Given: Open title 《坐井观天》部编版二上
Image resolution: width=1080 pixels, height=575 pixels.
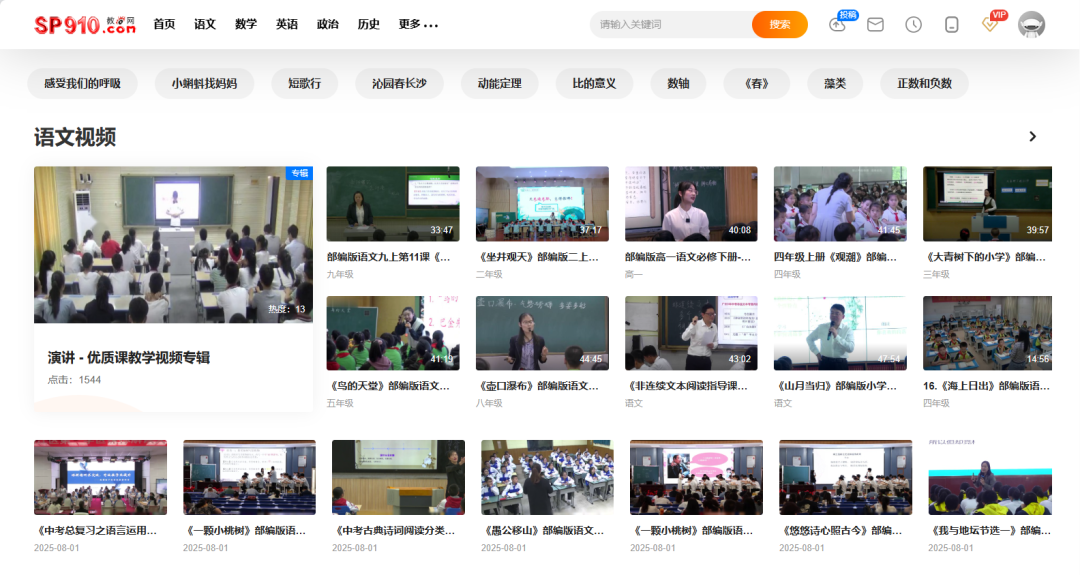Looking at the screenshot, I should [x=538, y=257].
